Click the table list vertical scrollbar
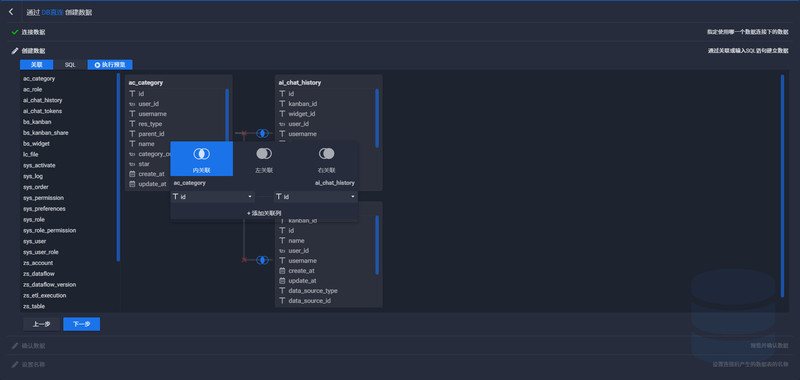800x380 pixels. coord(118,167)
